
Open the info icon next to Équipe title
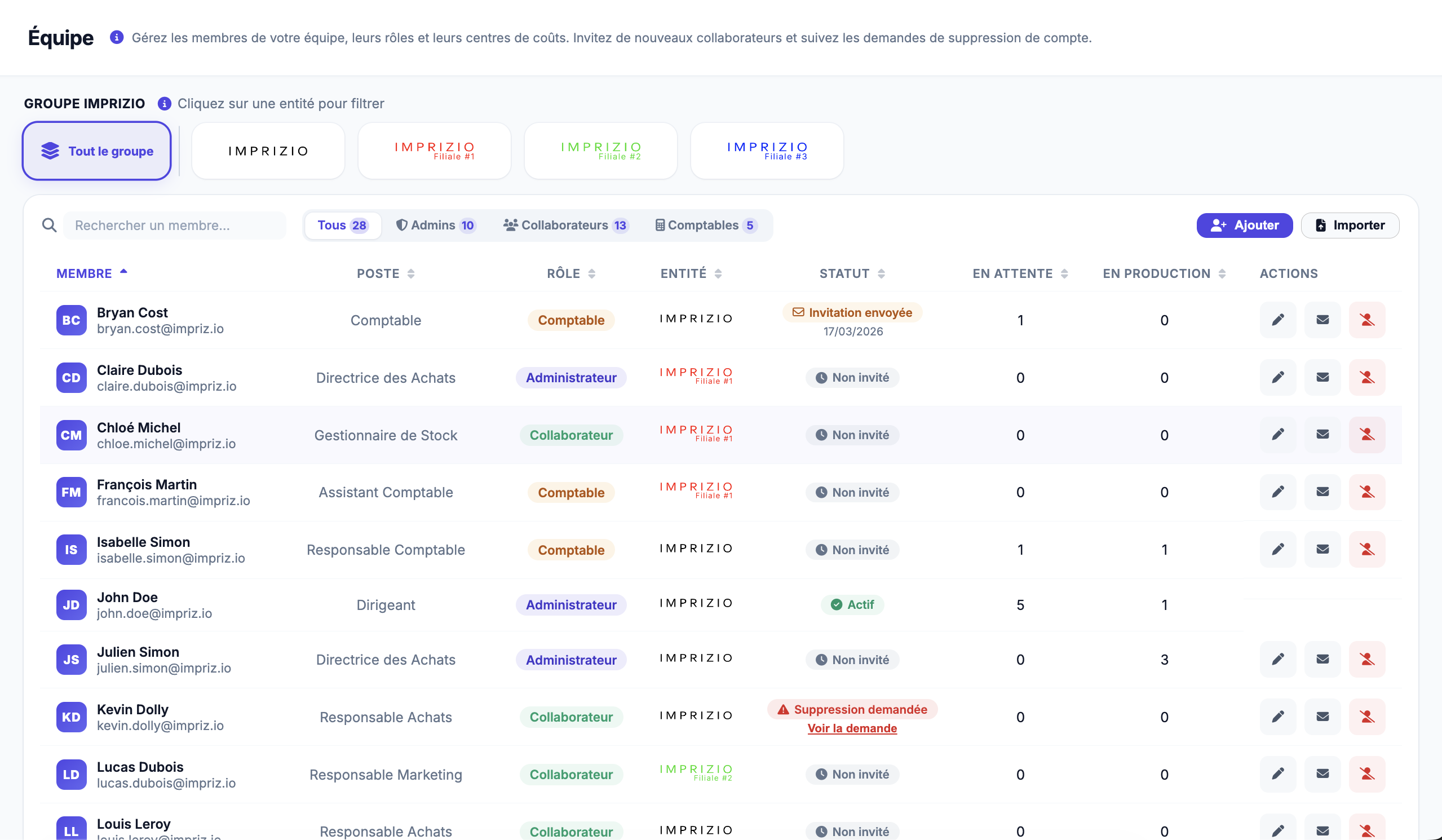117,37
